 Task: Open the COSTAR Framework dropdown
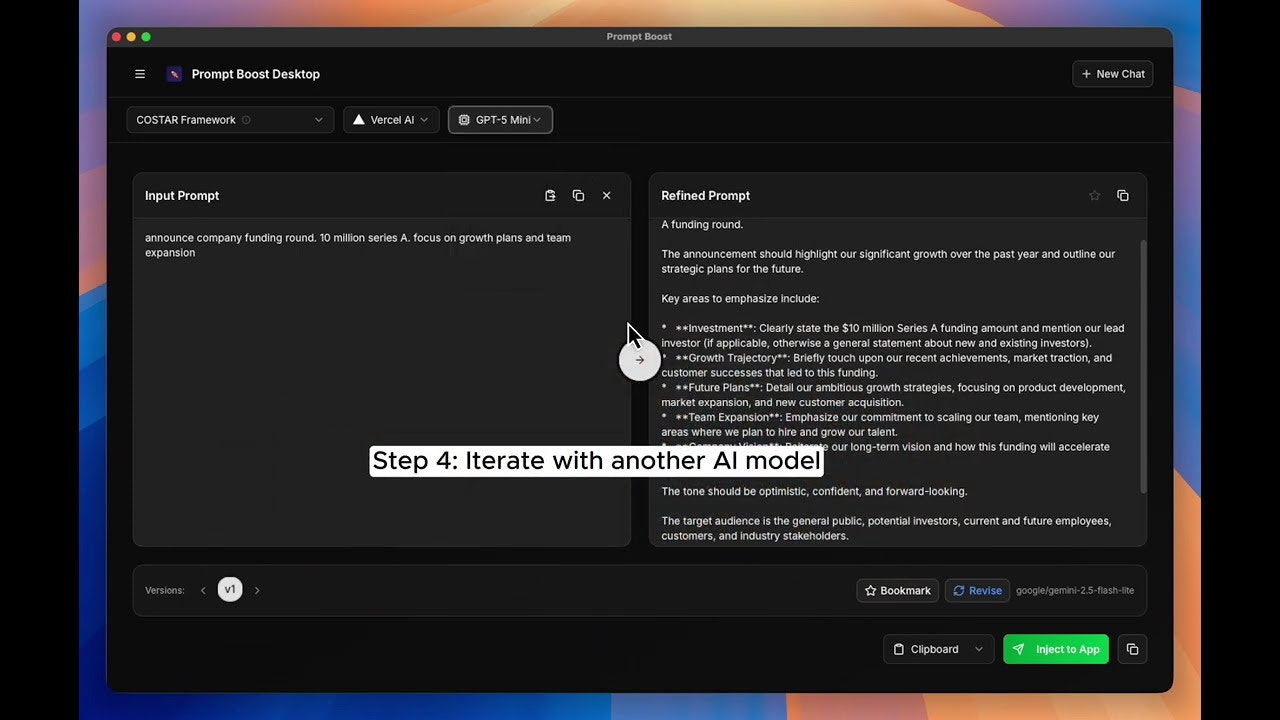pos(229,119)
